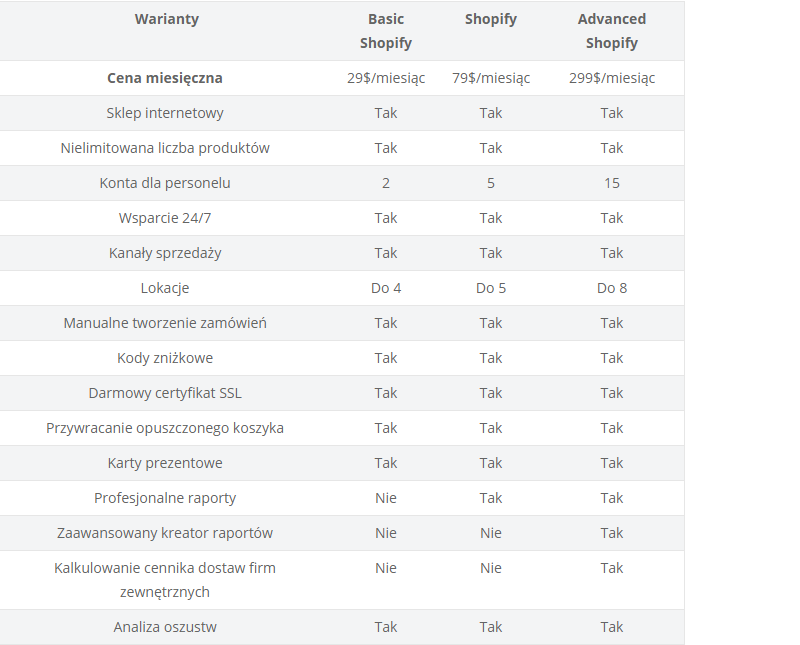Screen dimensions: 800x645
Task: Click the Cena miesięczna row label
Action: (x=165, y=78)
